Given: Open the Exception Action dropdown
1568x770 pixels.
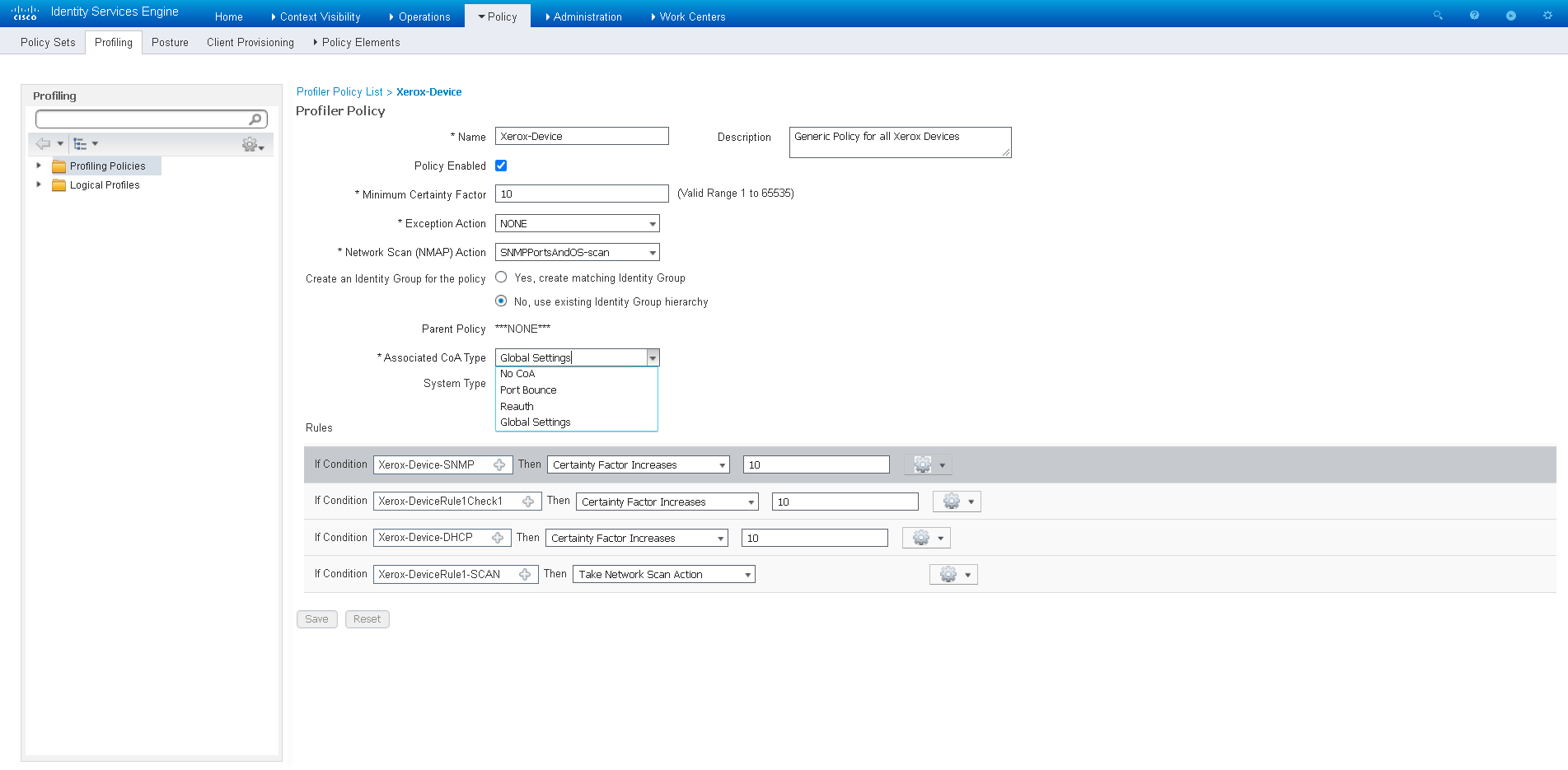Looking at the screenshot, I should pyautogui.click(x=577, y=224).
